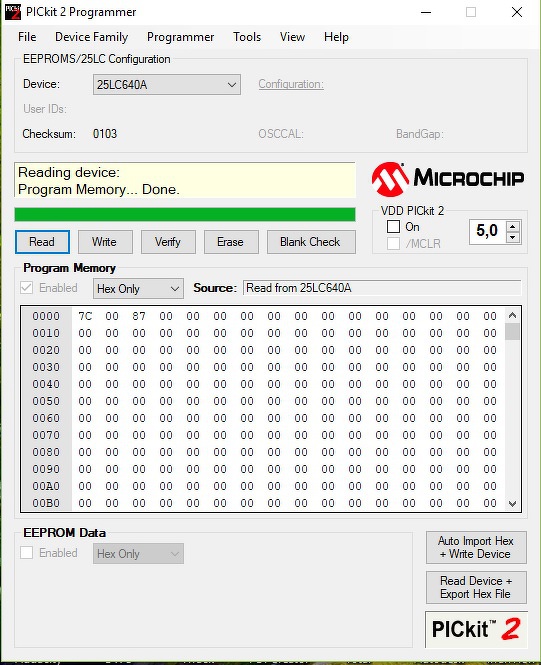The height and width of the screenshot is (665, 541).
Task: Open the Programmer menu
Action: [181, 37]
